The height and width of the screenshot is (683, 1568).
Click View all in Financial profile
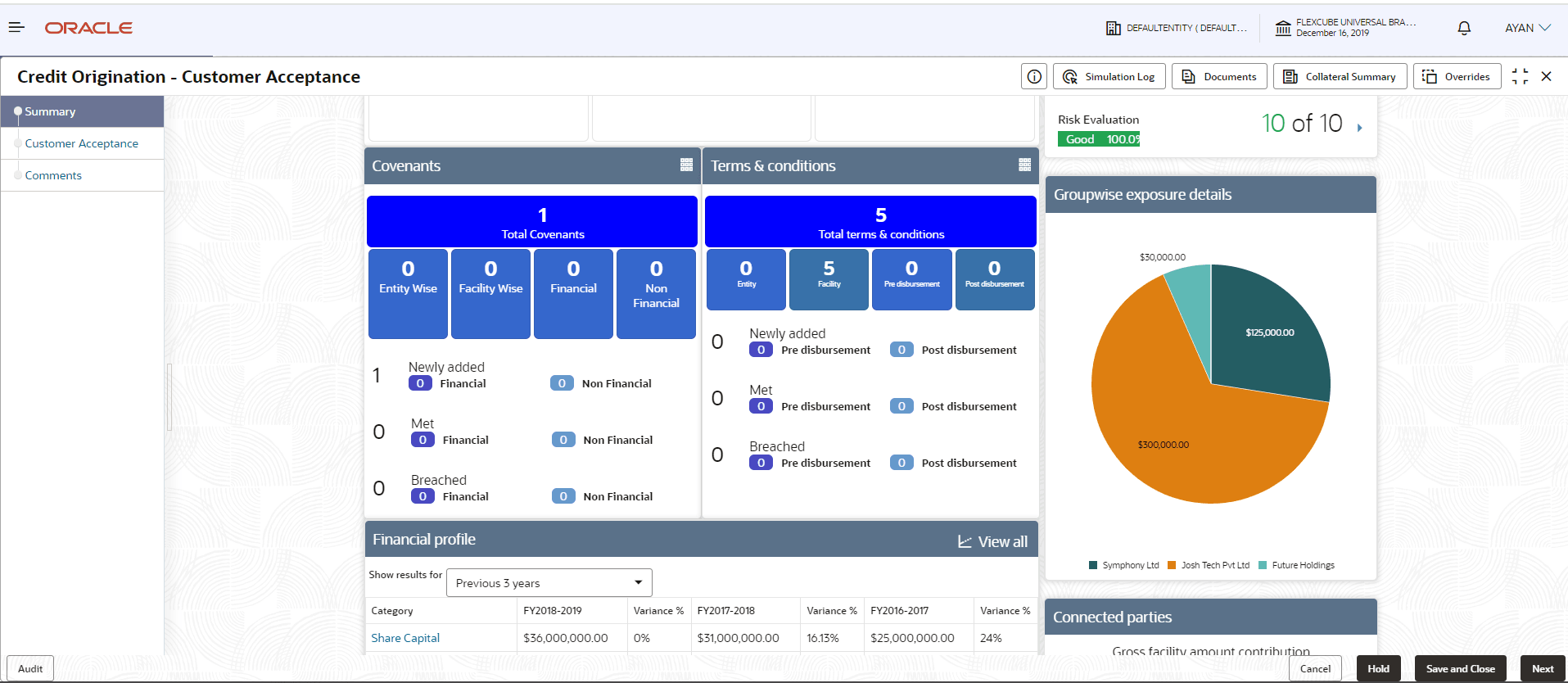(x=992, y=541)
